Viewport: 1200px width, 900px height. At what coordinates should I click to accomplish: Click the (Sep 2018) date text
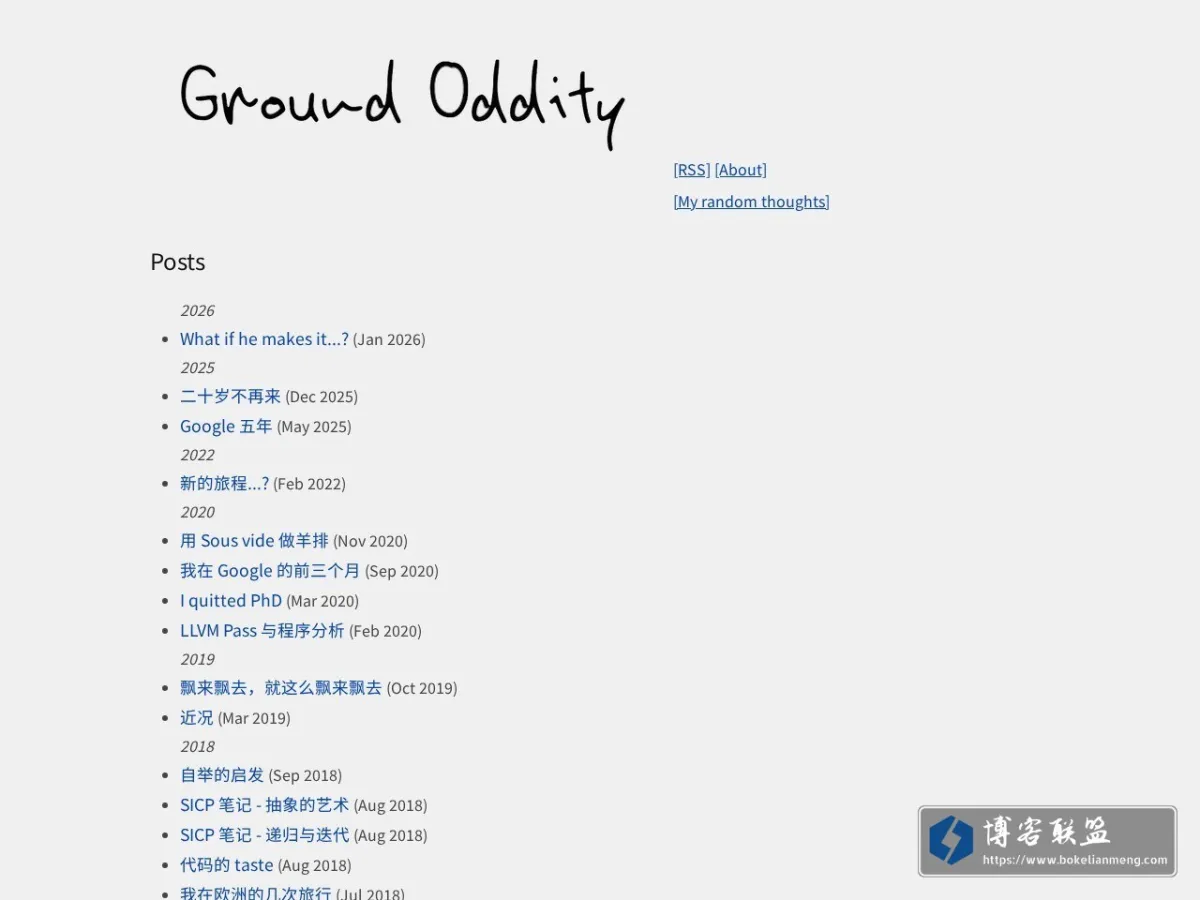tap(305, 774)
